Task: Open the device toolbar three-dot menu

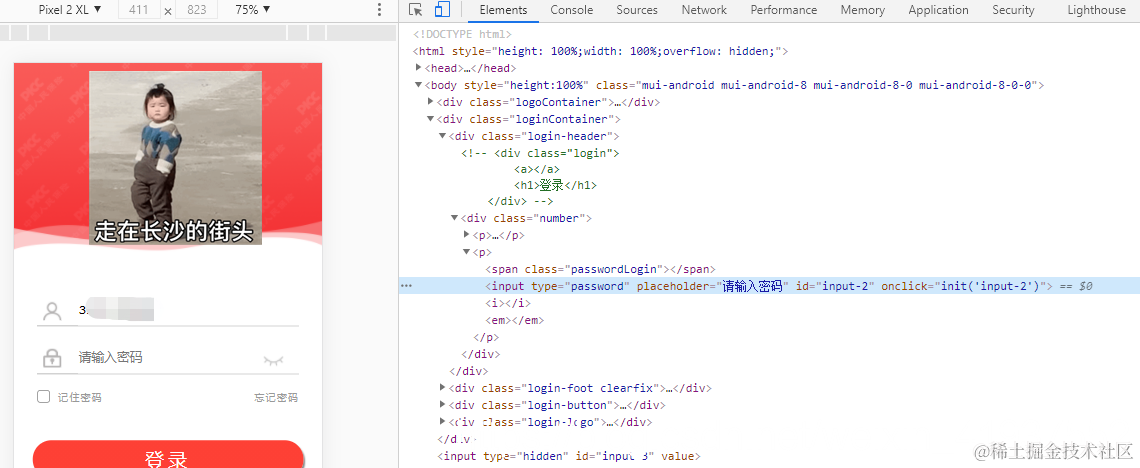Action: tap(380, 10)
